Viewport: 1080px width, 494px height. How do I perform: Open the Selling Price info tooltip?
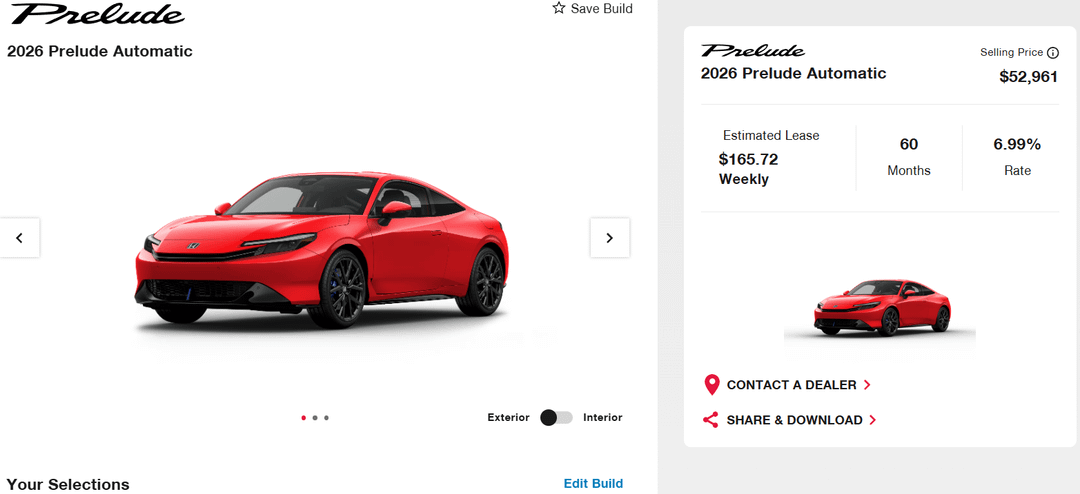click(x=1053, y=53)
